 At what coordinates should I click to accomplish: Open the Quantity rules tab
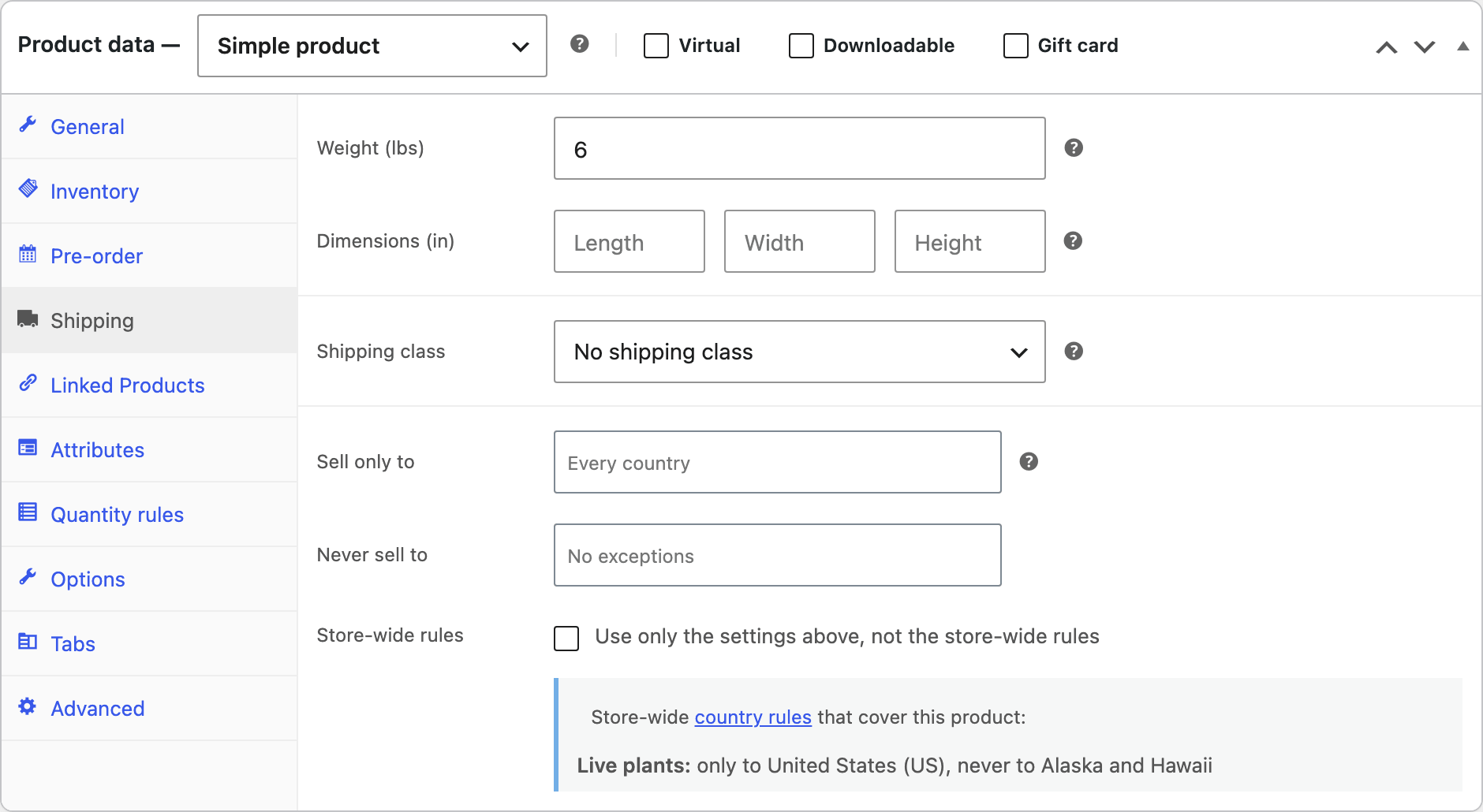click(150, 515)
